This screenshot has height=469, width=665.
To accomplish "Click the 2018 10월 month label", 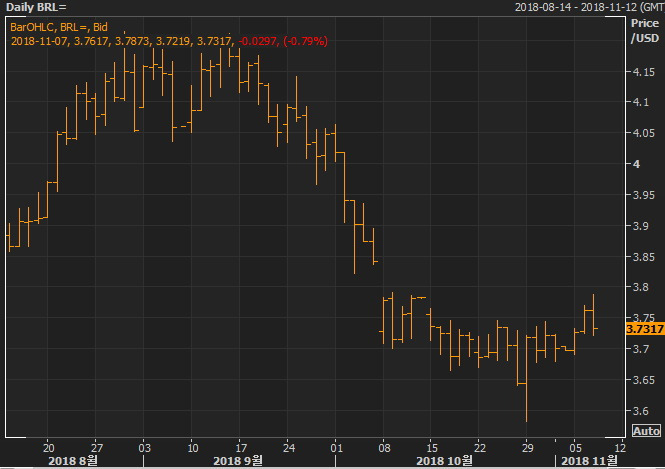I will (444, 461).
